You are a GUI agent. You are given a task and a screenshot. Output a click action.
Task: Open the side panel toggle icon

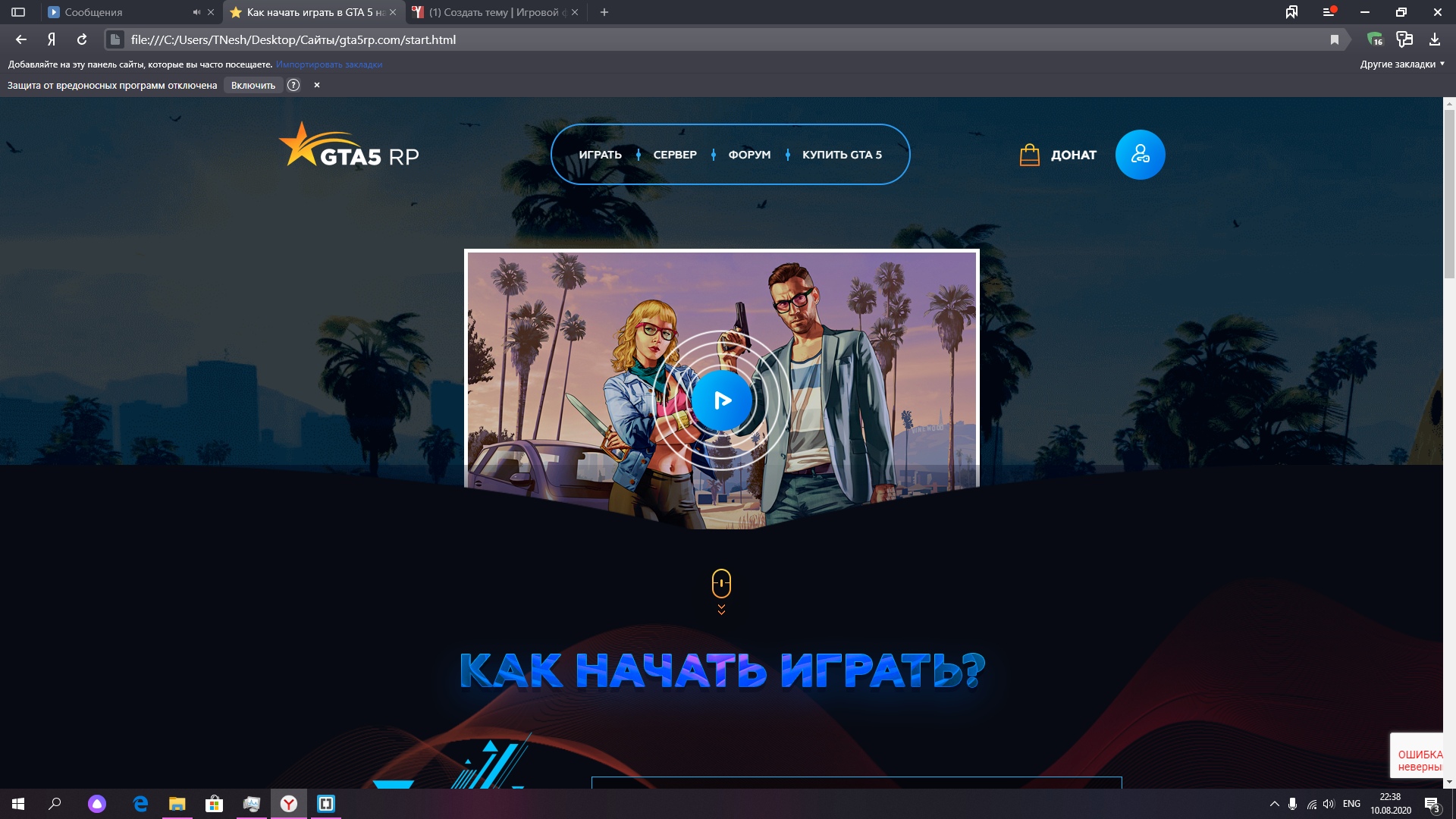18,12
